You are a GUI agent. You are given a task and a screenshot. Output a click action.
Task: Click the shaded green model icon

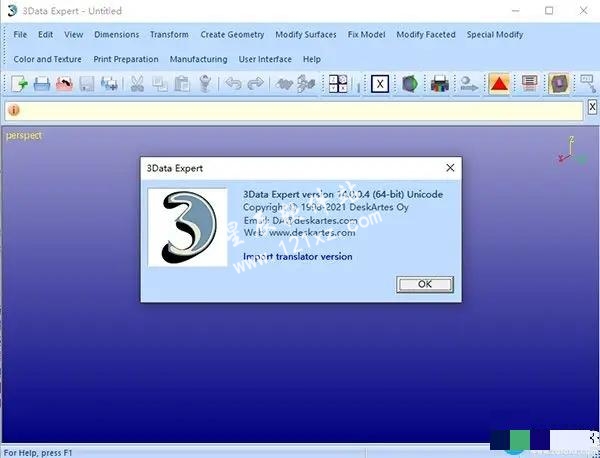tap(410, 83)
